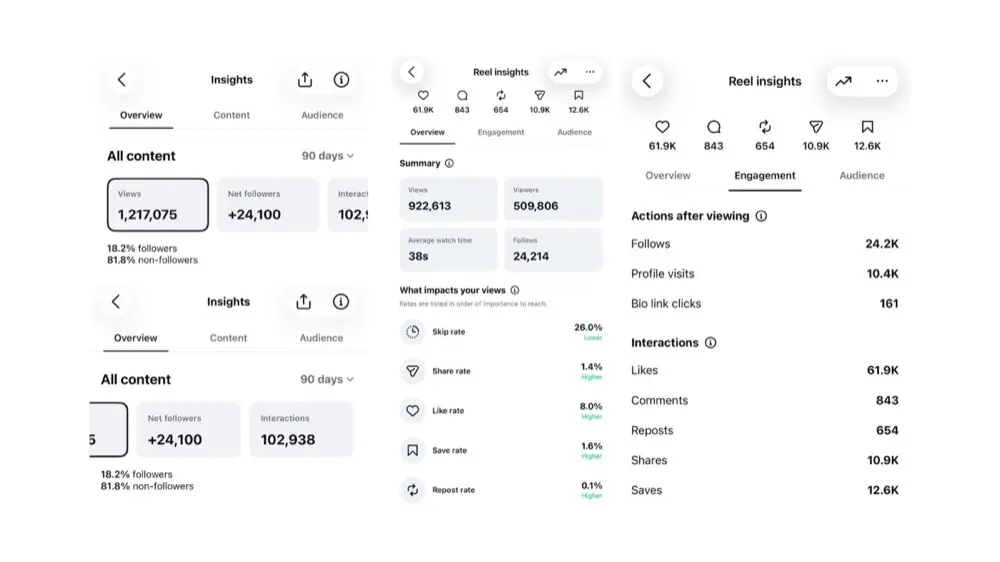The width and height of the screenshot is (1000, 562).
Task: Tap the small heart icon above 61.9K in the middle panel
Action: coord(423,96)
